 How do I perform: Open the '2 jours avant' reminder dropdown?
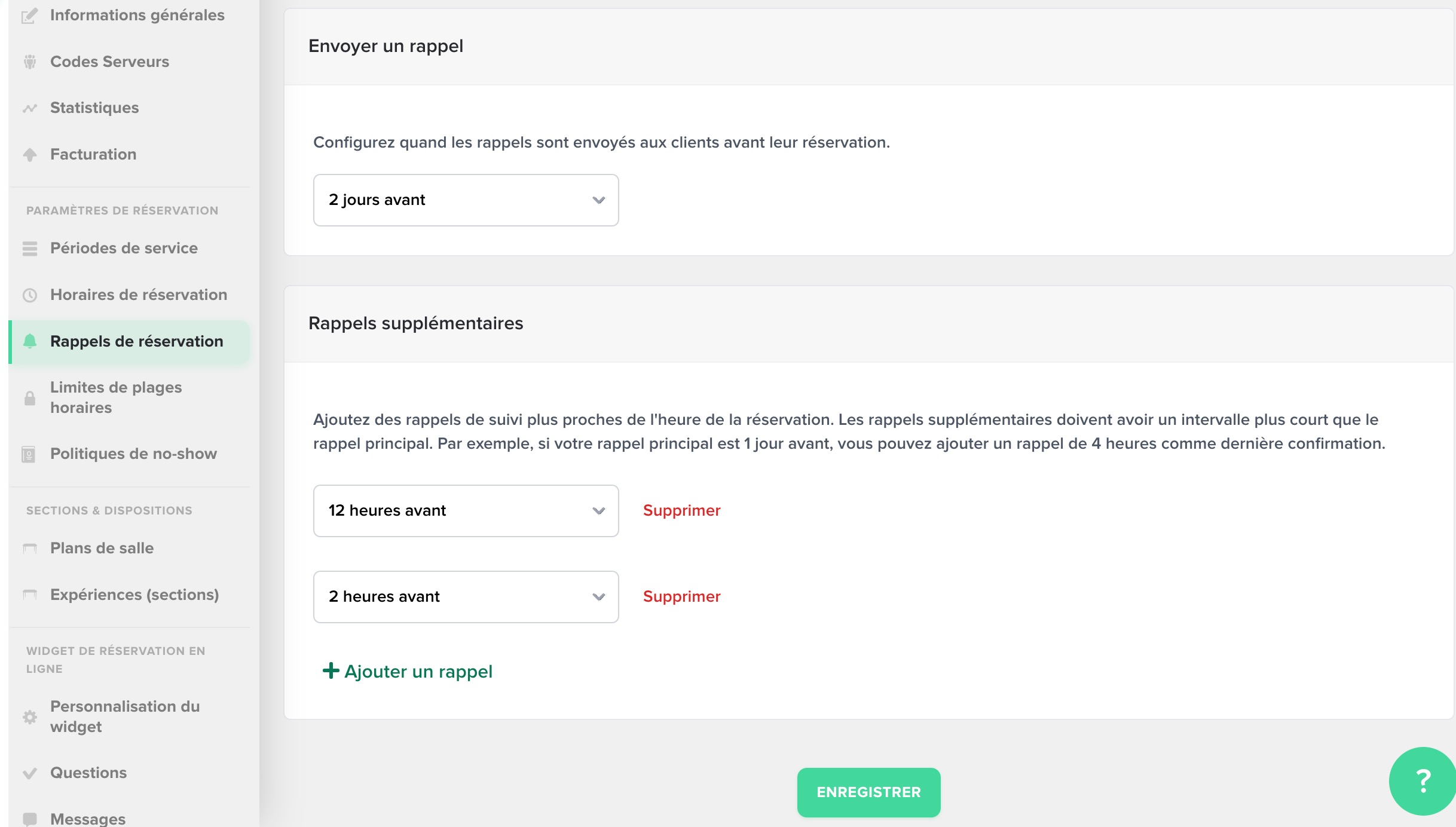coord(466,200)
